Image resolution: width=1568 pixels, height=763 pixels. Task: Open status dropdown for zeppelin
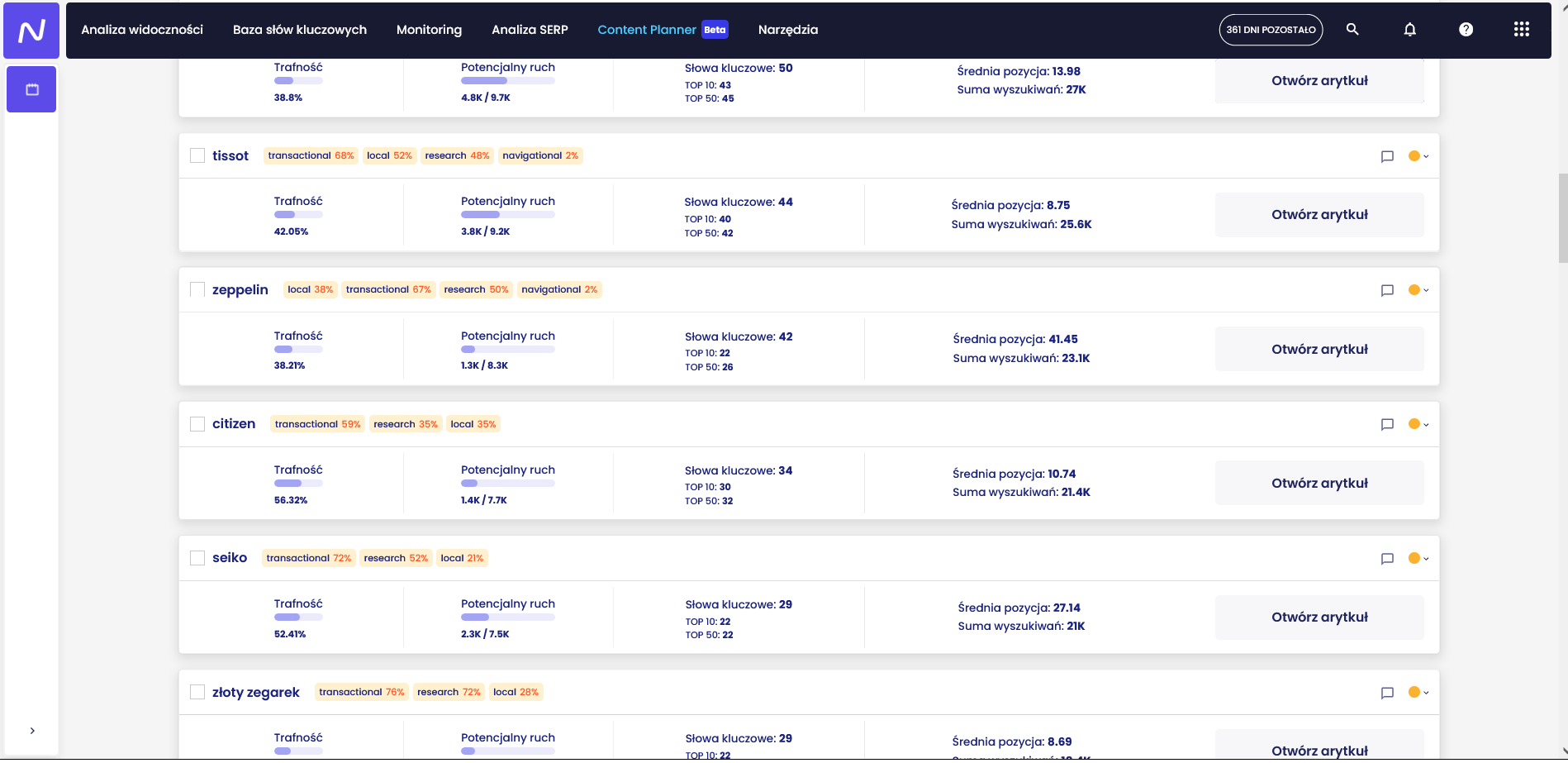click(1418, 289)
